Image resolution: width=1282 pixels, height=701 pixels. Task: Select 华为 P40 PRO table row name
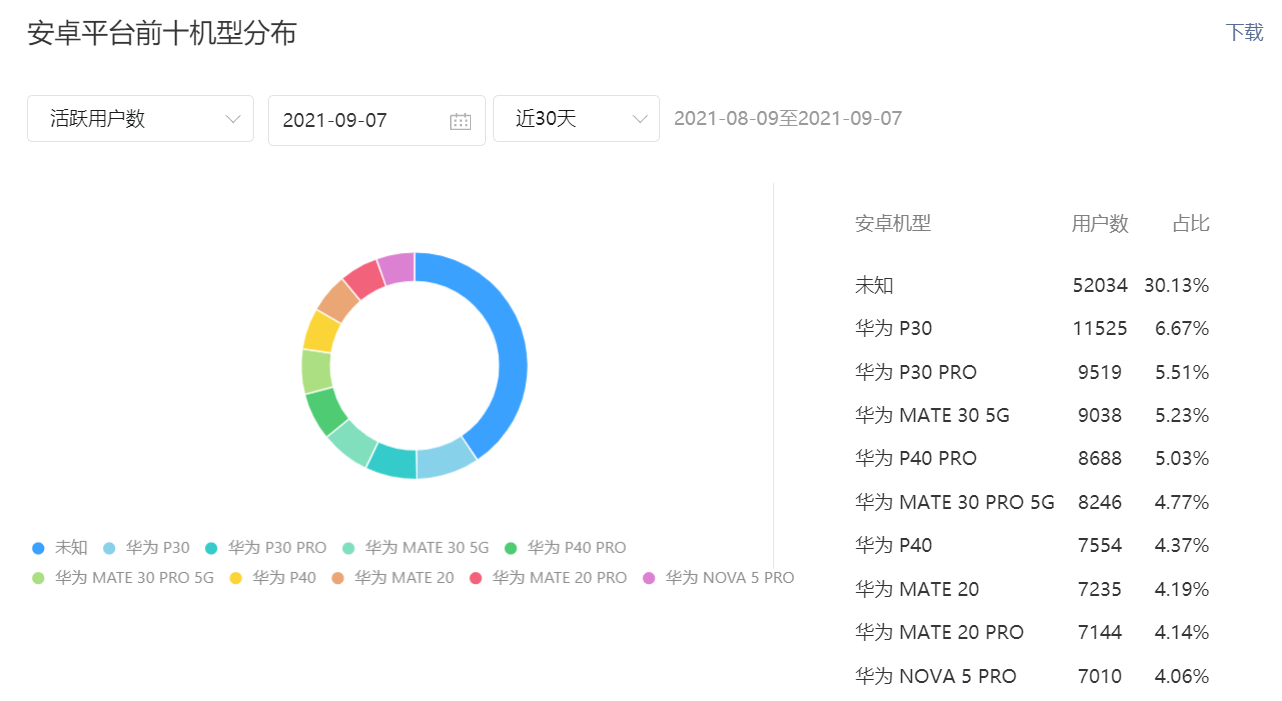pos(916,458)
